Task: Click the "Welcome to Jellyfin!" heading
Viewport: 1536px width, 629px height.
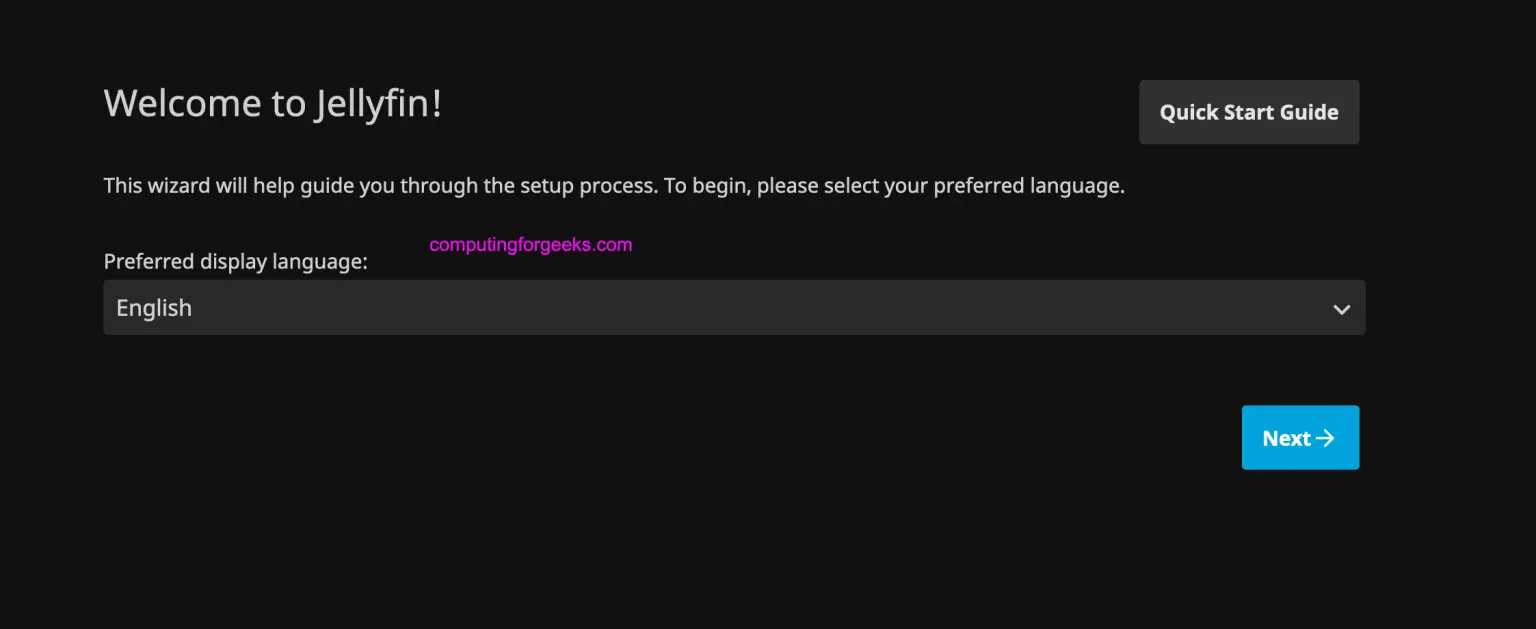Action: [273, 103]
